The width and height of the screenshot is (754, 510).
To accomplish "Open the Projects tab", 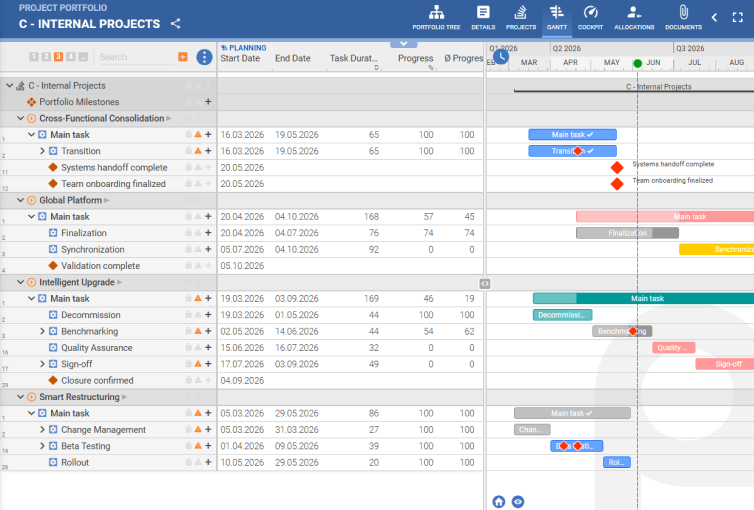I will point(521,17).
